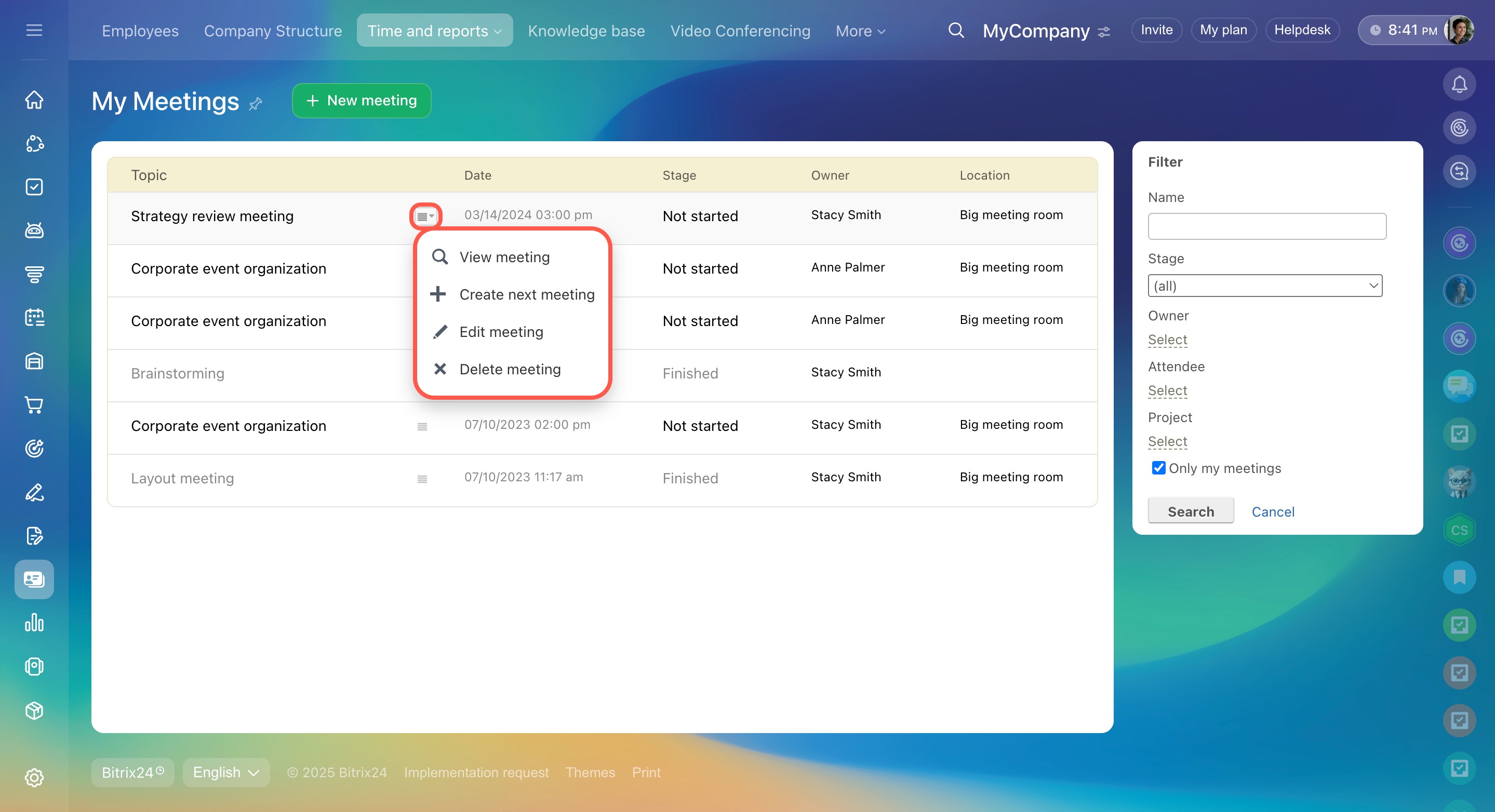Open hamburger menu at top left
Image resolution: width=1495 pixels, height=812 pixels.
tap(34, 30)
